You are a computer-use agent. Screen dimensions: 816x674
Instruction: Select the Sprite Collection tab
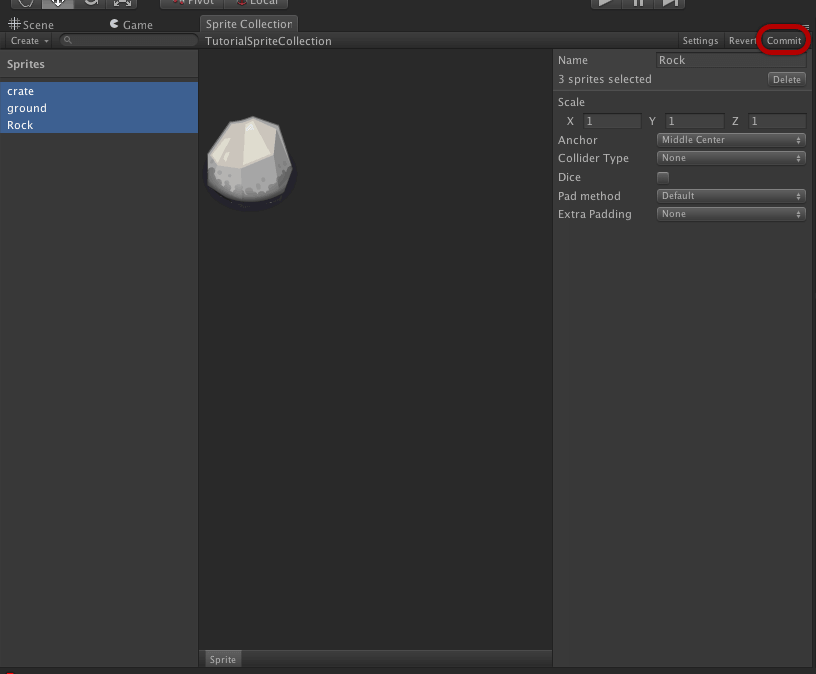coord(249,24)
